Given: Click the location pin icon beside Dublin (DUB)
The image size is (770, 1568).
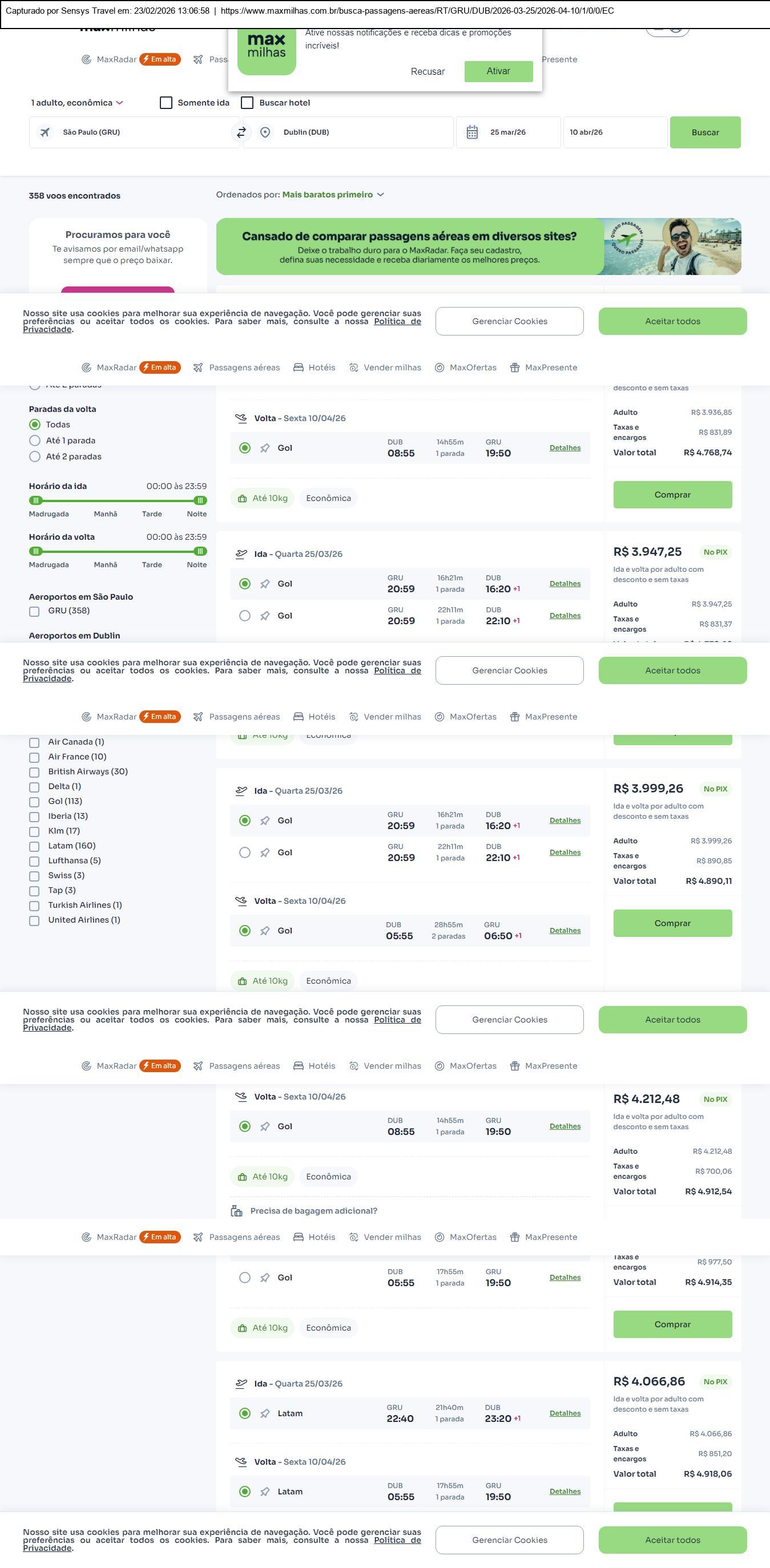Looking at the screenshot, I should tap(265, 132).
